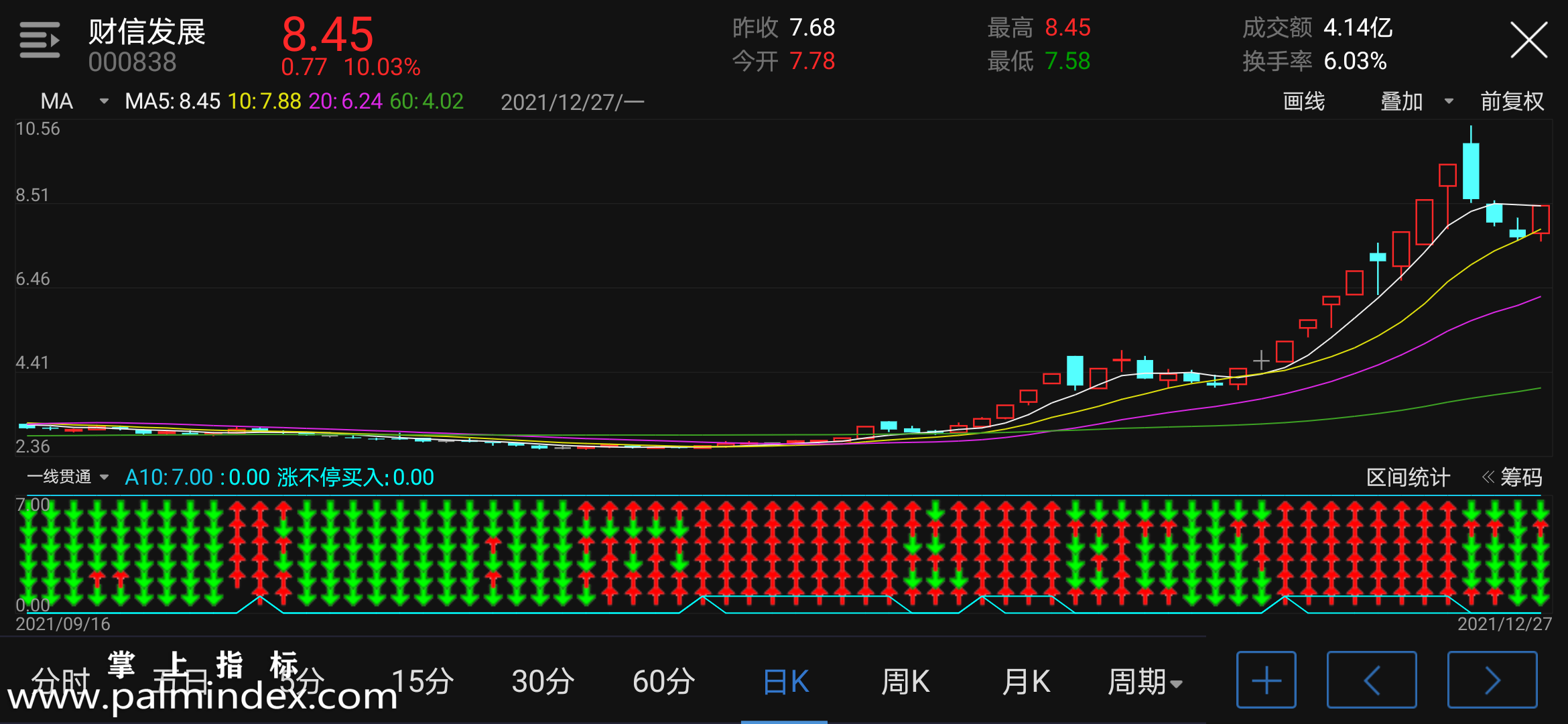Click the 画线 draw line button
Viewport: 1568px width, 724px height.
coord(1303,101)
